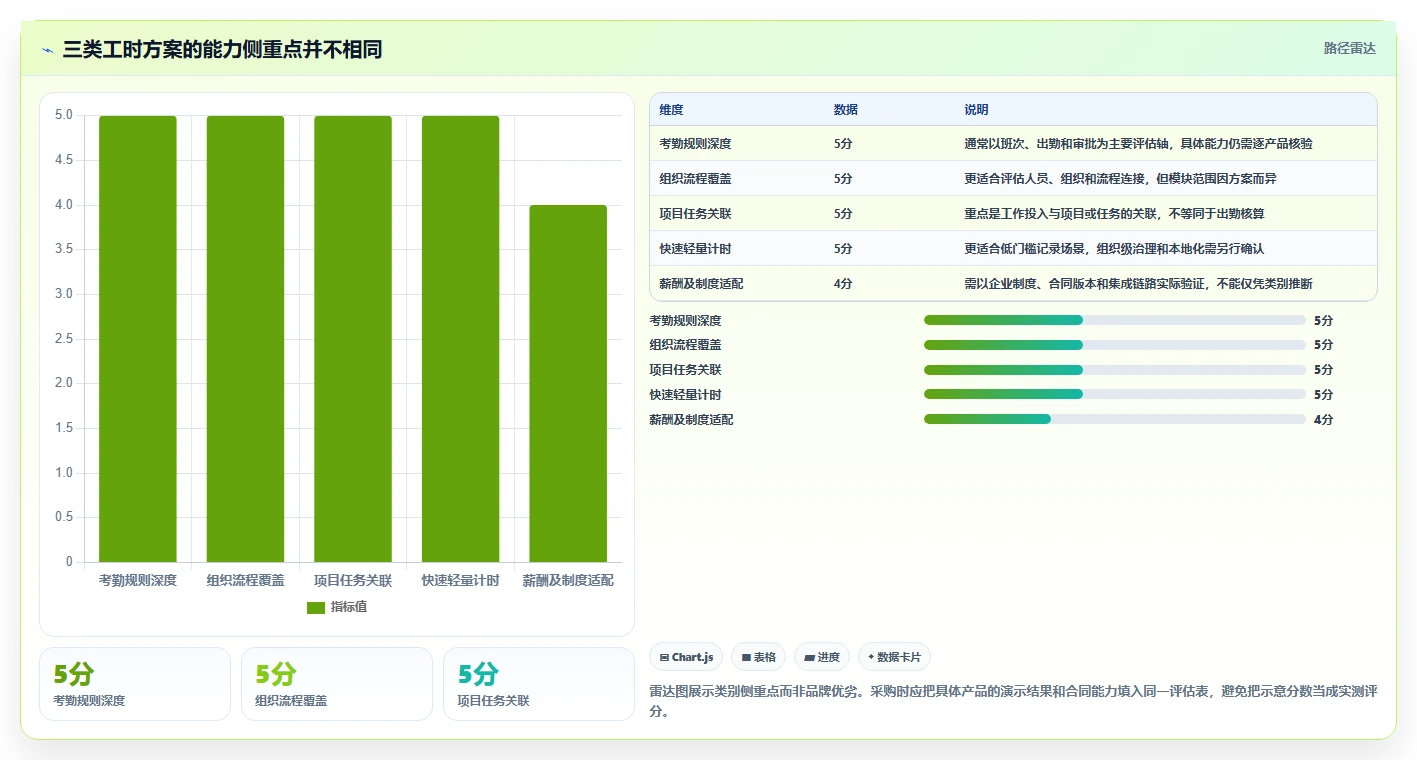Click the 薪酬及制度适配 bar in the chart
The width and height of the screenshot is (1417, 760).
pos(568,383)
